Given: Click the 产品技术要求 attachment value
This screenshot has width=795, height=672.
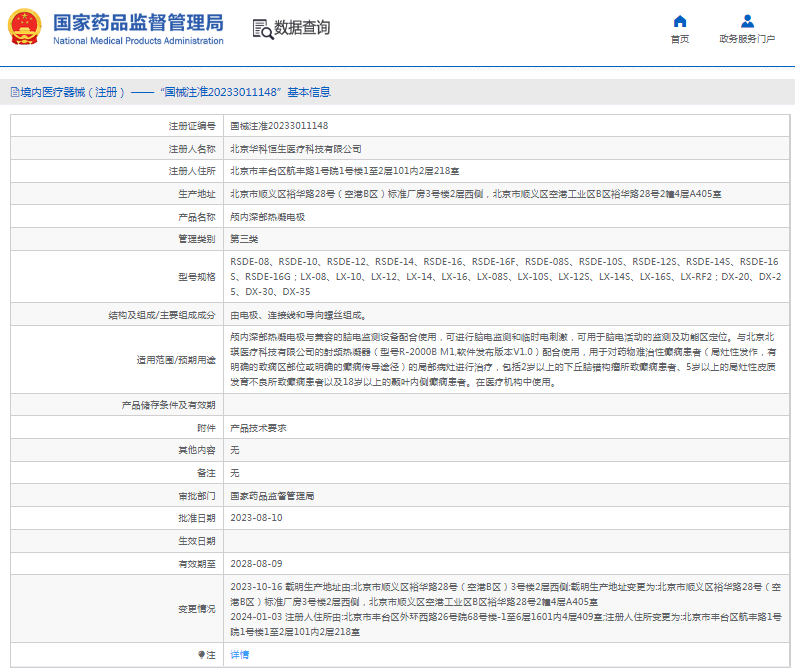Looking at the screenshot, I should [x=258, y=428].
